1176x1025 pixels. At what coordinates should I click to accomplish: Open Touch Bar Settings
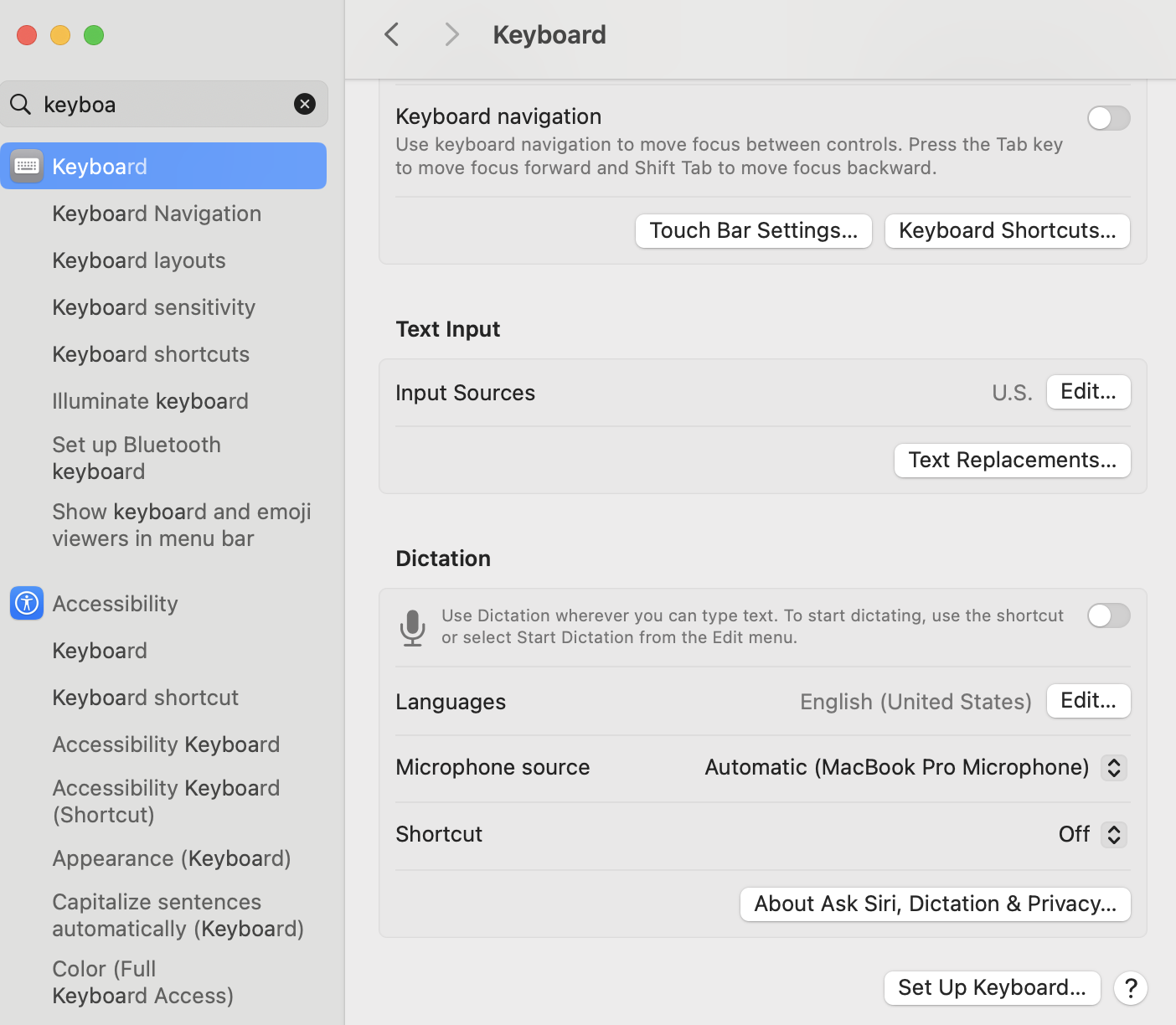[x=754, y=231]
